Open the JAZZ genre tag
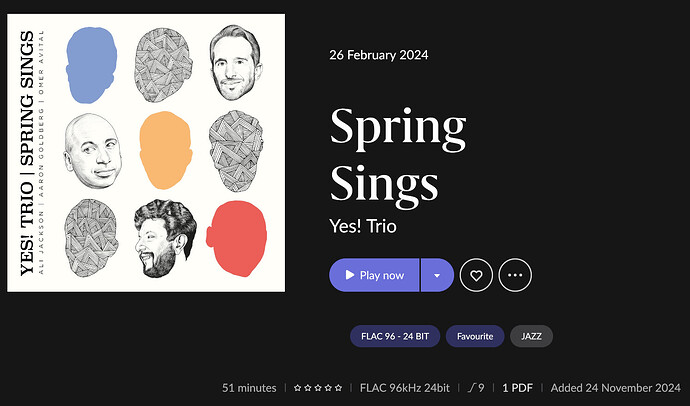 531,336
